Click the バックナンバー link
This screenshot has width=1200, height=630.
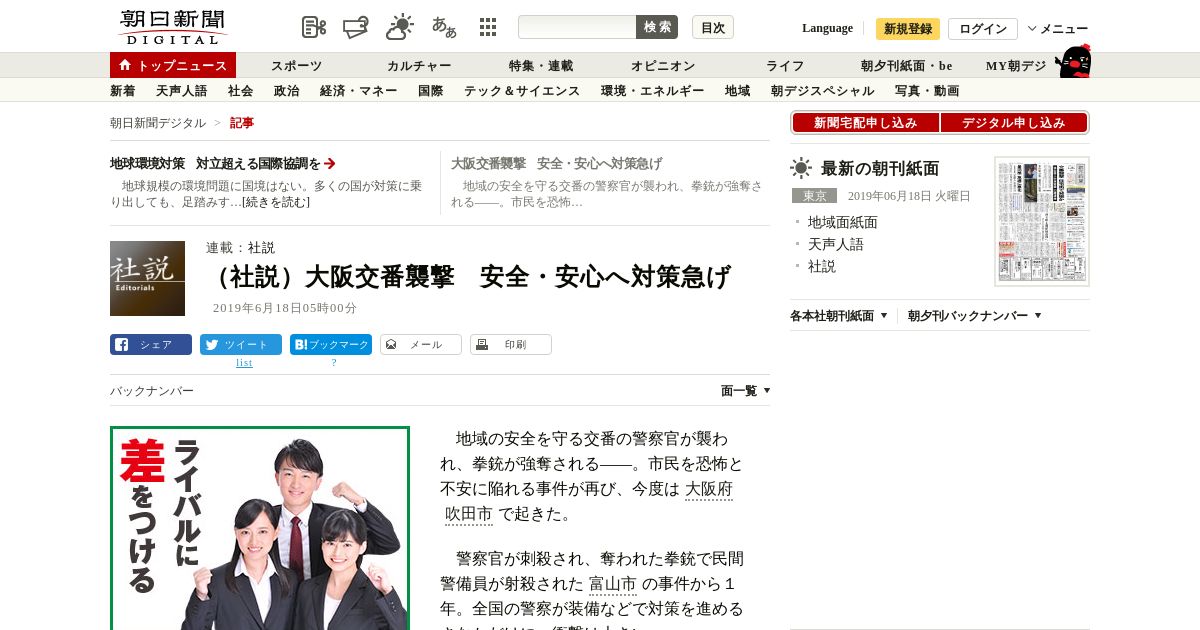152,391
